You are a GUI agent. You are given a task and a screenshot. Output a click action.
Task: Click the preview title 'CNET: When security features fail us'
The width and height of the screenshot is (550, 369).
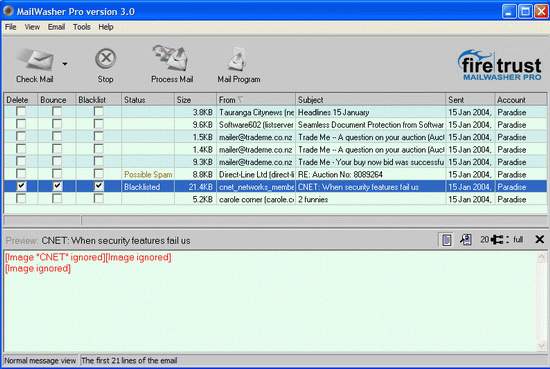point(116,241)
